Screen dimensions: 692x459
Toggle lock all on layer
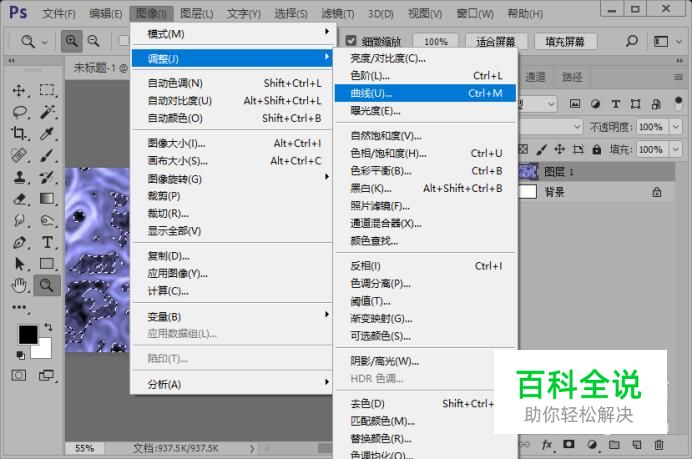point(597,150)
